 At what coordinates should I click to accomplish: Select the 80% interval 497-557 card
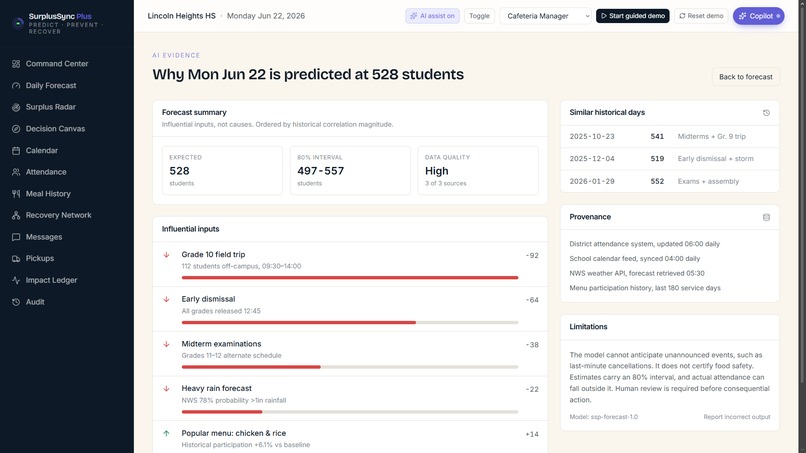point(350,170)
